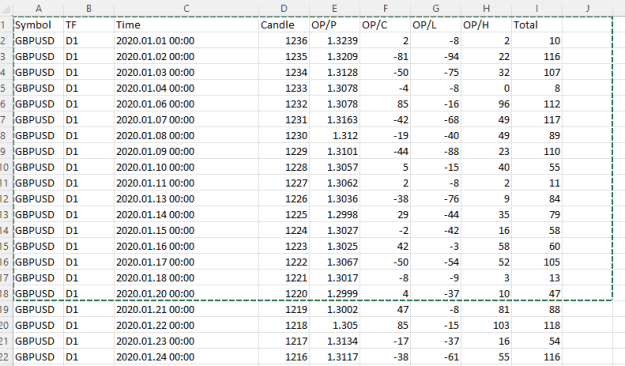Click the Total header cell

(537, 25)
